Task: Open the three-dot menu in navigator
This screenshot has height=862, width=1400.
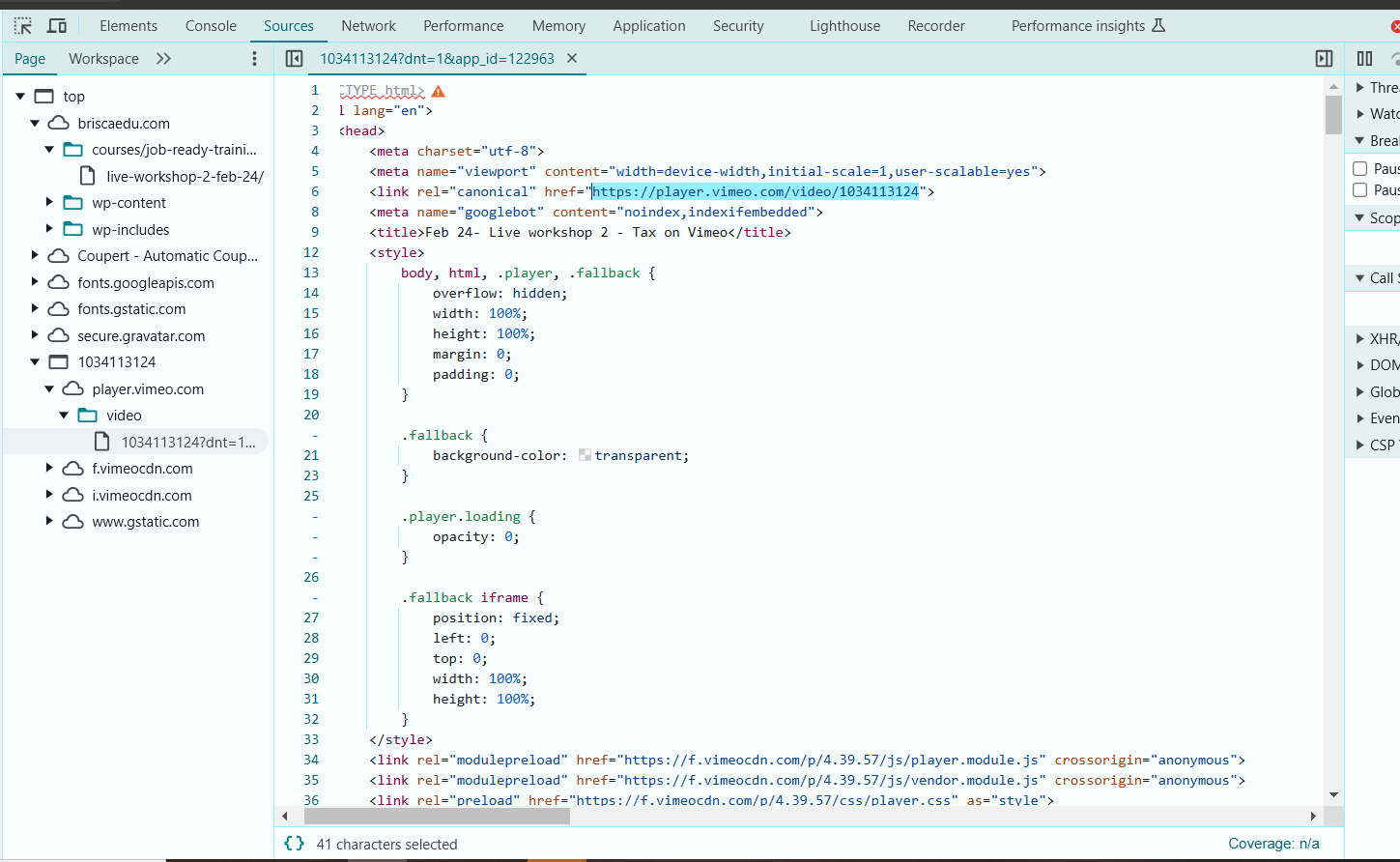Action: click(x=254, y=59)
